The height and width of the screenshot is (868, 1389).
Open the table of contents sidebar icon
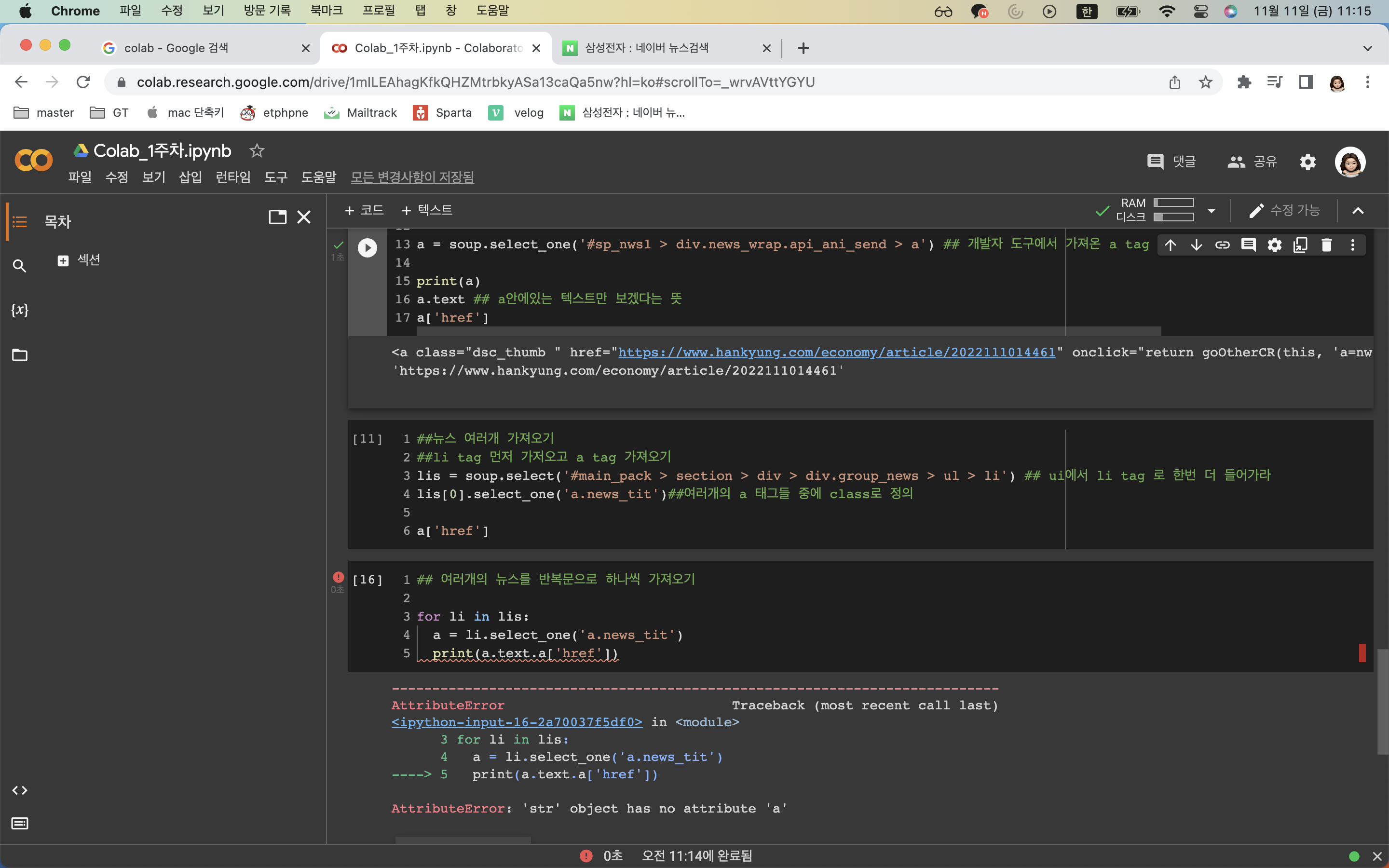coord(19,222)
